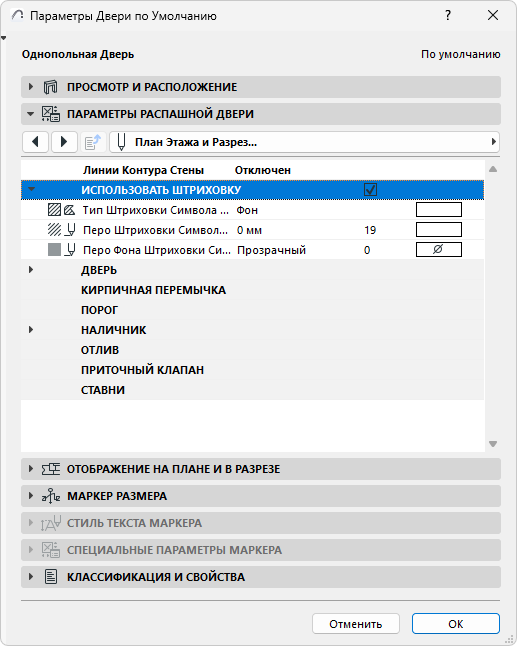Click pen weight value '0 мм'

(x=249, y=230)
